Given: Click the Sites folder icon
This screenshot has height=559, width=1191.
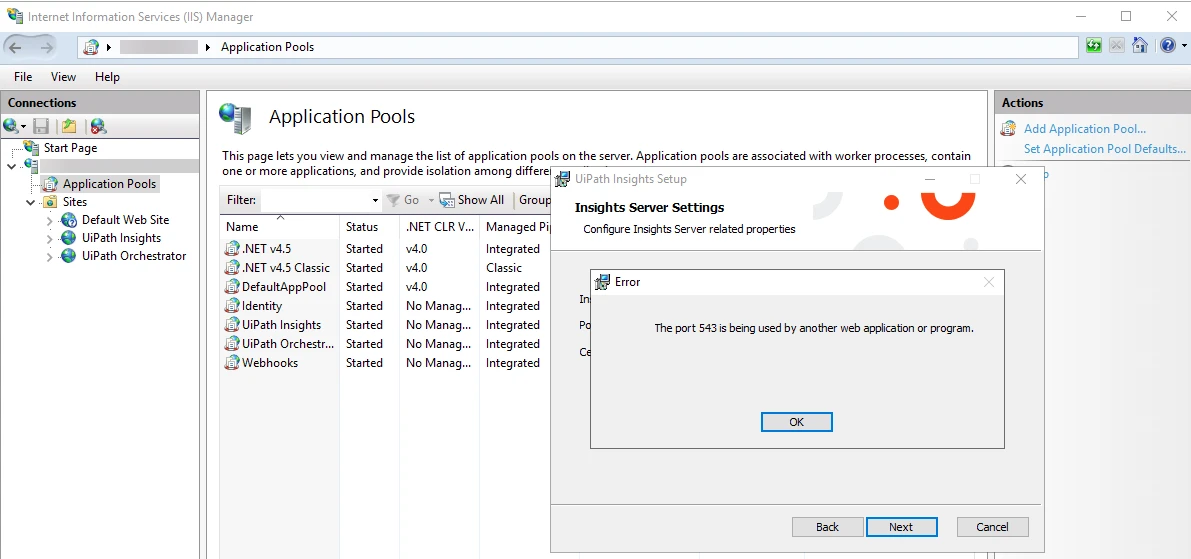Looking at the screenshot, I should tap(50, 202).
